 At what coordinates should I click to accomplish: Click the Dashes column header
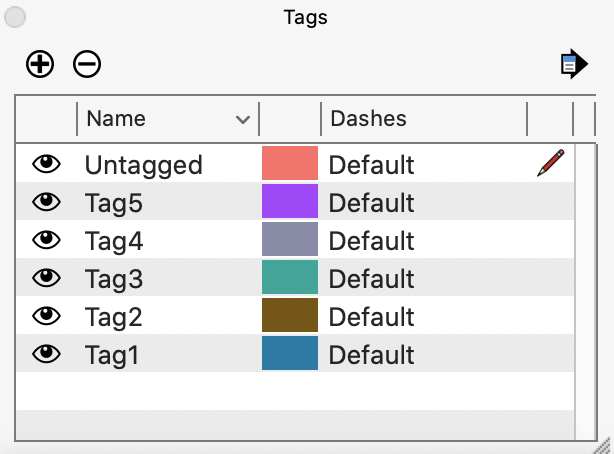click(369, 119)
